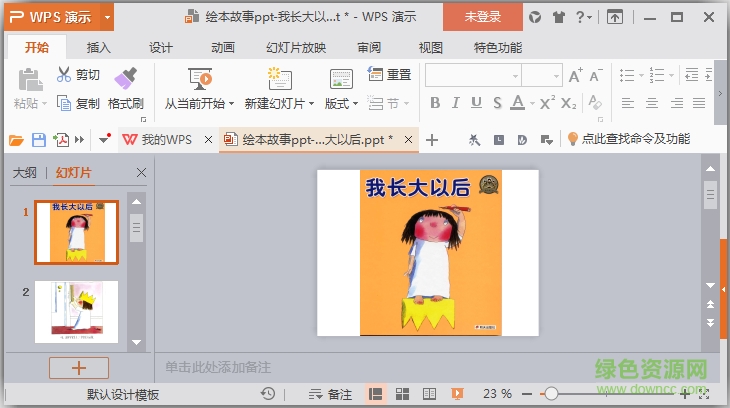Toggle Italic text formatting

pyautogui.click(x=455, y=103)
